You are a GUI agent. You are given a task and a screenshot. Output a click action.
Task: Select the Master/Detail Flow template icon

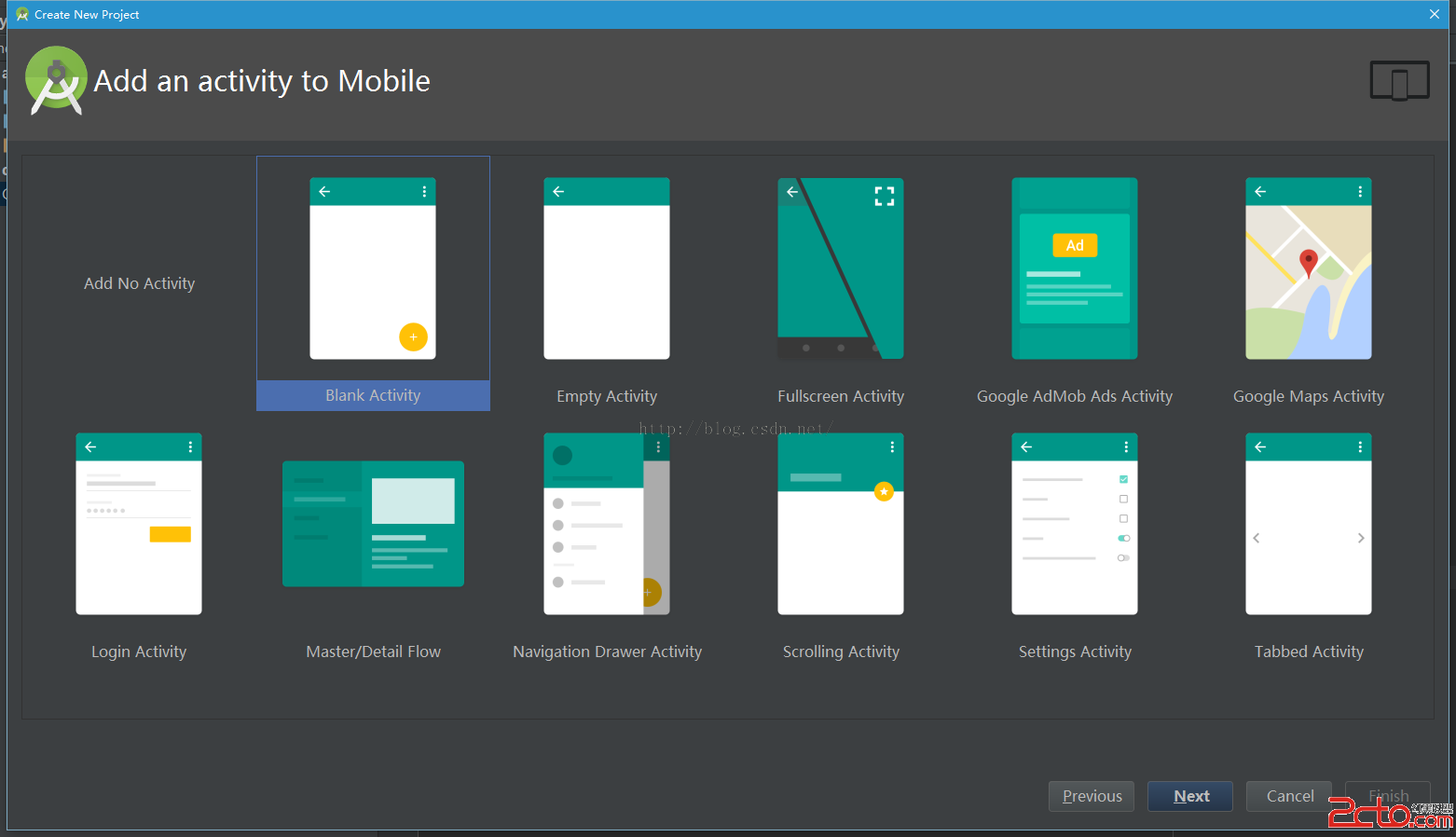tap(373, 524)
